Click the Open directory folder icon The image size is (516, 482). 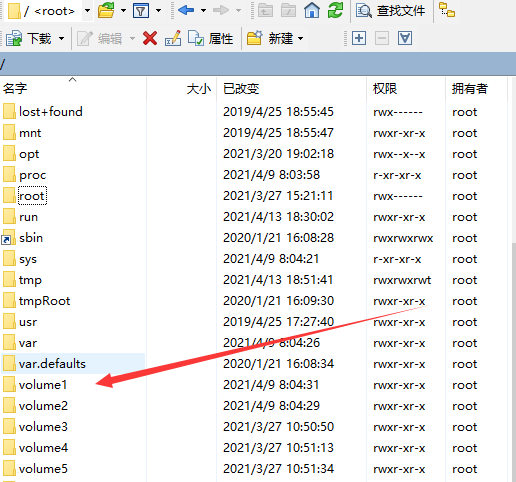106,10
